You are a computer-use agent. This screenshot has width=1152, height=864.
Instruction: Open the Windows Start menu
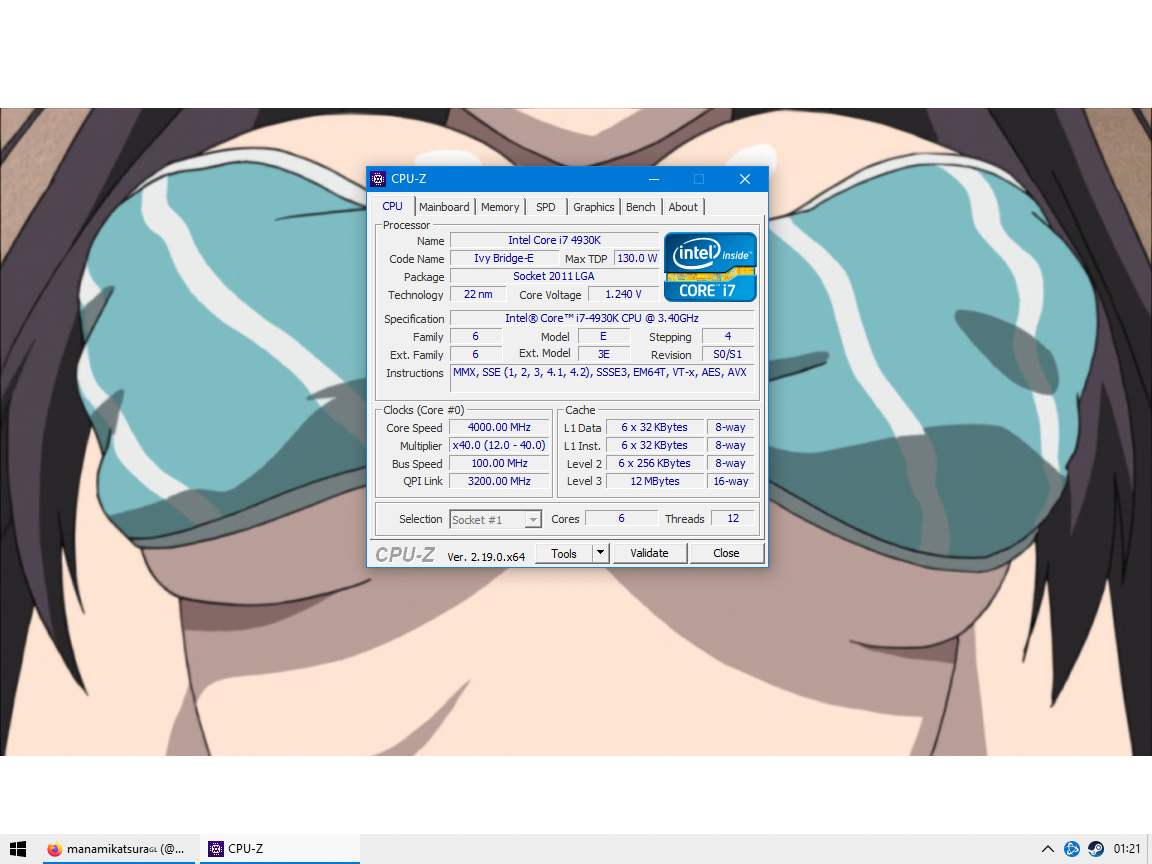[x=18, y=849]
